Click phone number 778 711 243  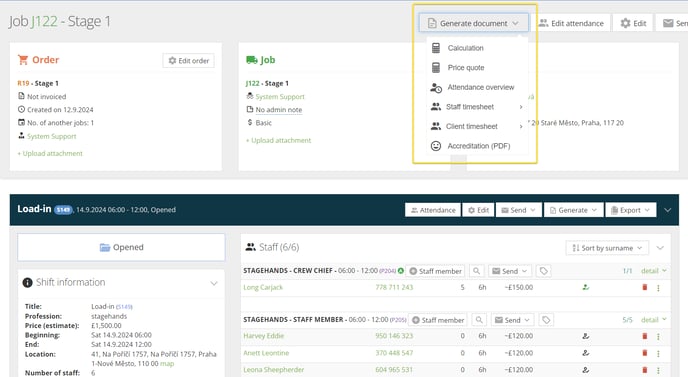tap(394, 287)
